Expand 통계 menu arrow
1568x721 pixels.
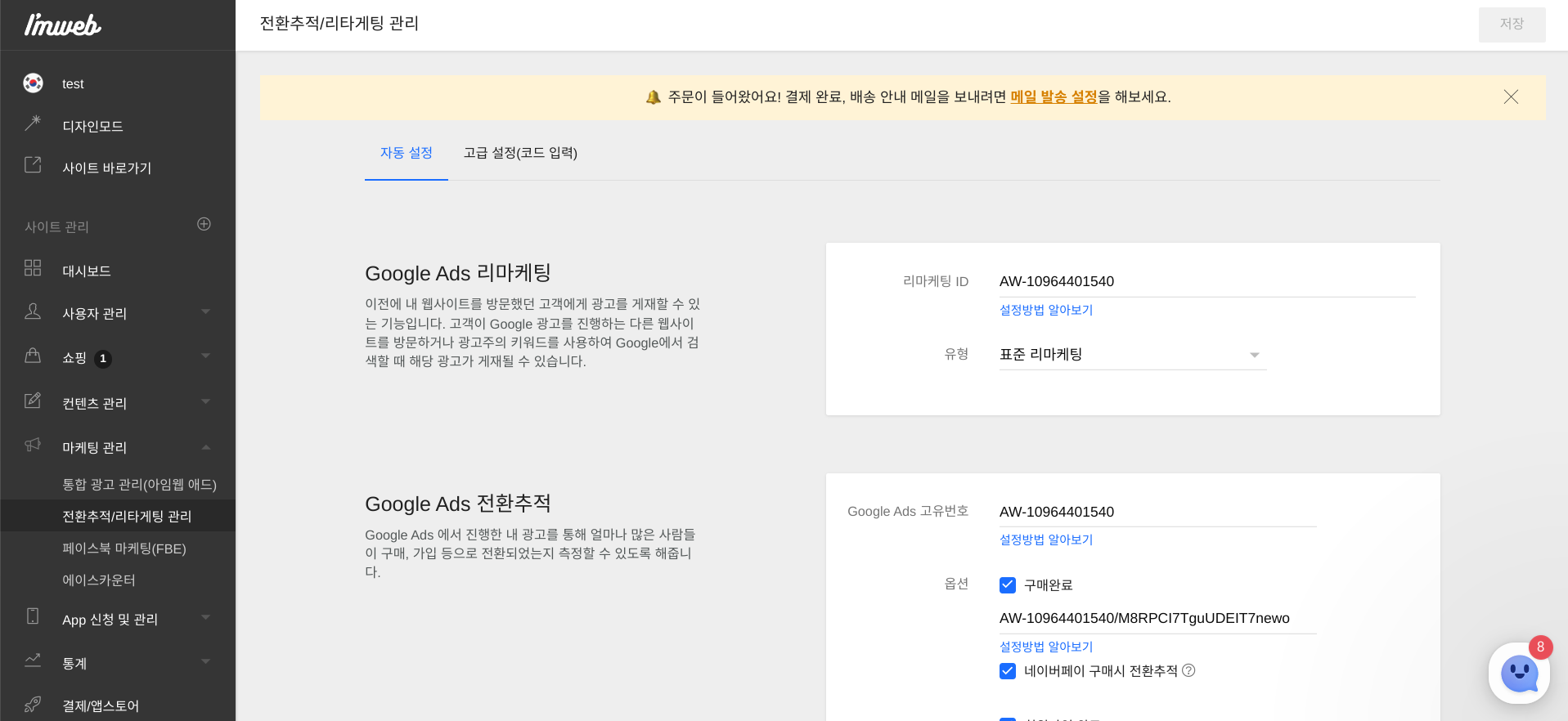coord(206,661)
